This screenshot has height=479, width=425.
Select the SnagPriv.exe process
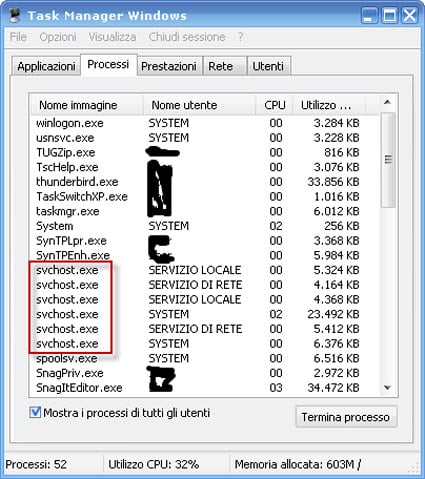(x=204, y=373)
